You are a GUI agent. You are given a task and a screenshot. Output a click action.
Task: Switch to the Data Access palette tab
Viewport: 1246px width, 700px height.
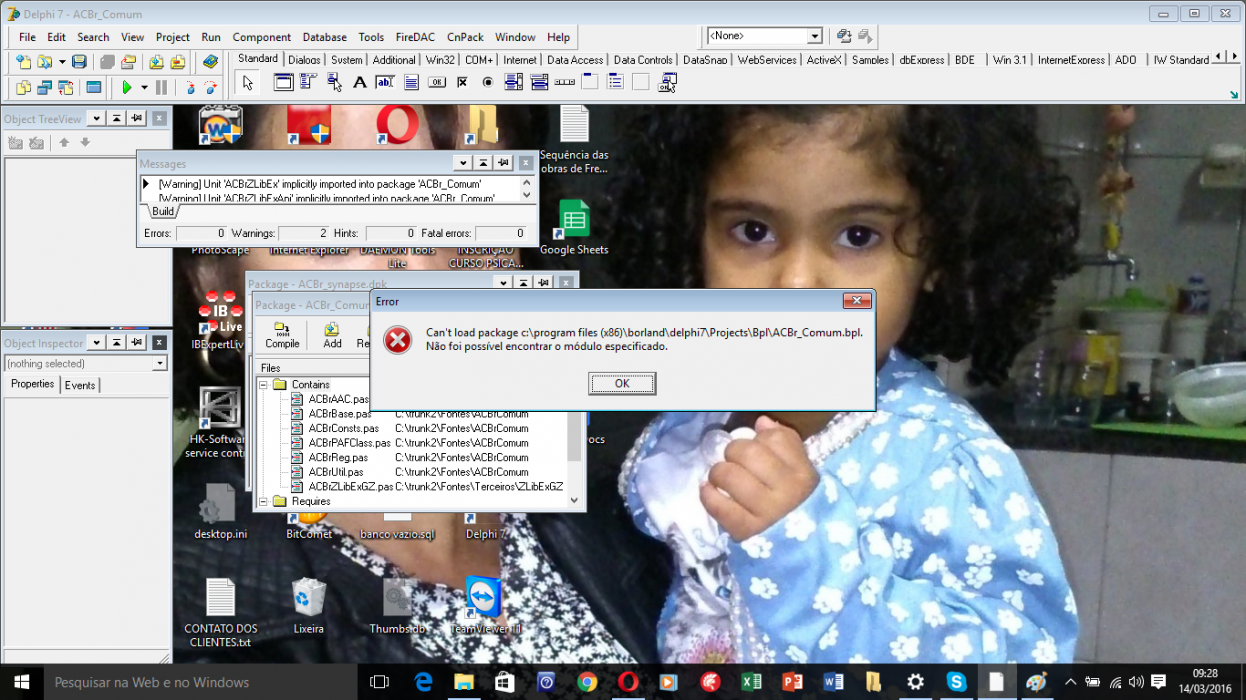coord(575,60)
